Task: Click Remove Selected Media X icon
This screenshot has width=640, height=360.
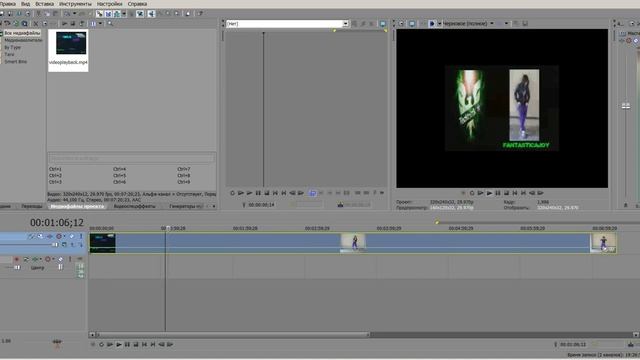Action: click(x=36, y=24)
